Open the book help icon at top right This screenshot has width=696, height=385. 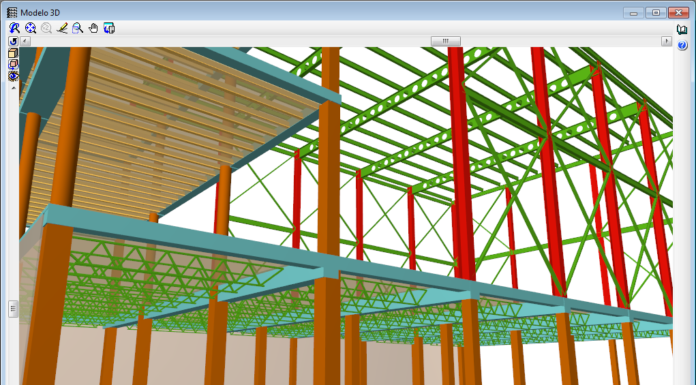coord(682,30)
